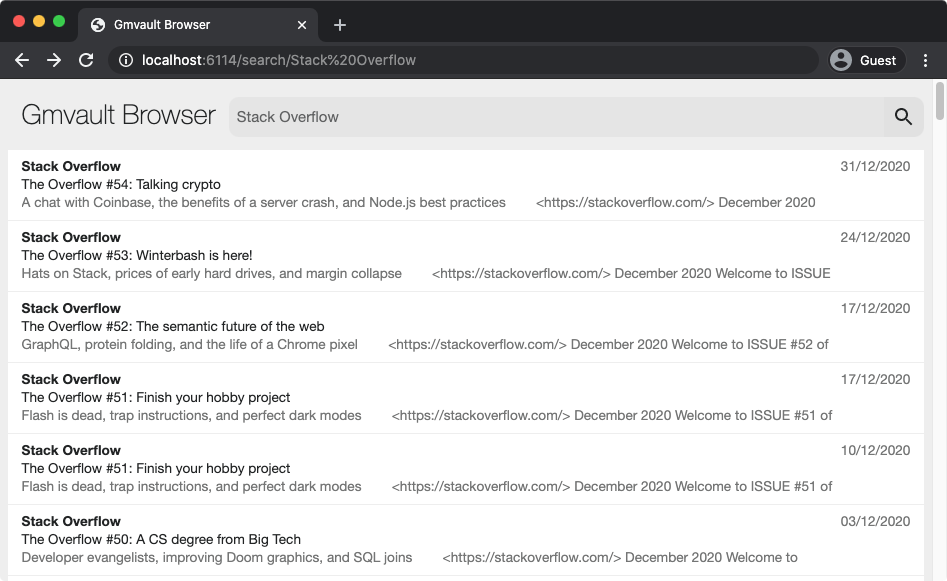Open email The Overflow #53: Winterbash is here!
The width and height of the screenshot is (947, 581).
[466, 256]
